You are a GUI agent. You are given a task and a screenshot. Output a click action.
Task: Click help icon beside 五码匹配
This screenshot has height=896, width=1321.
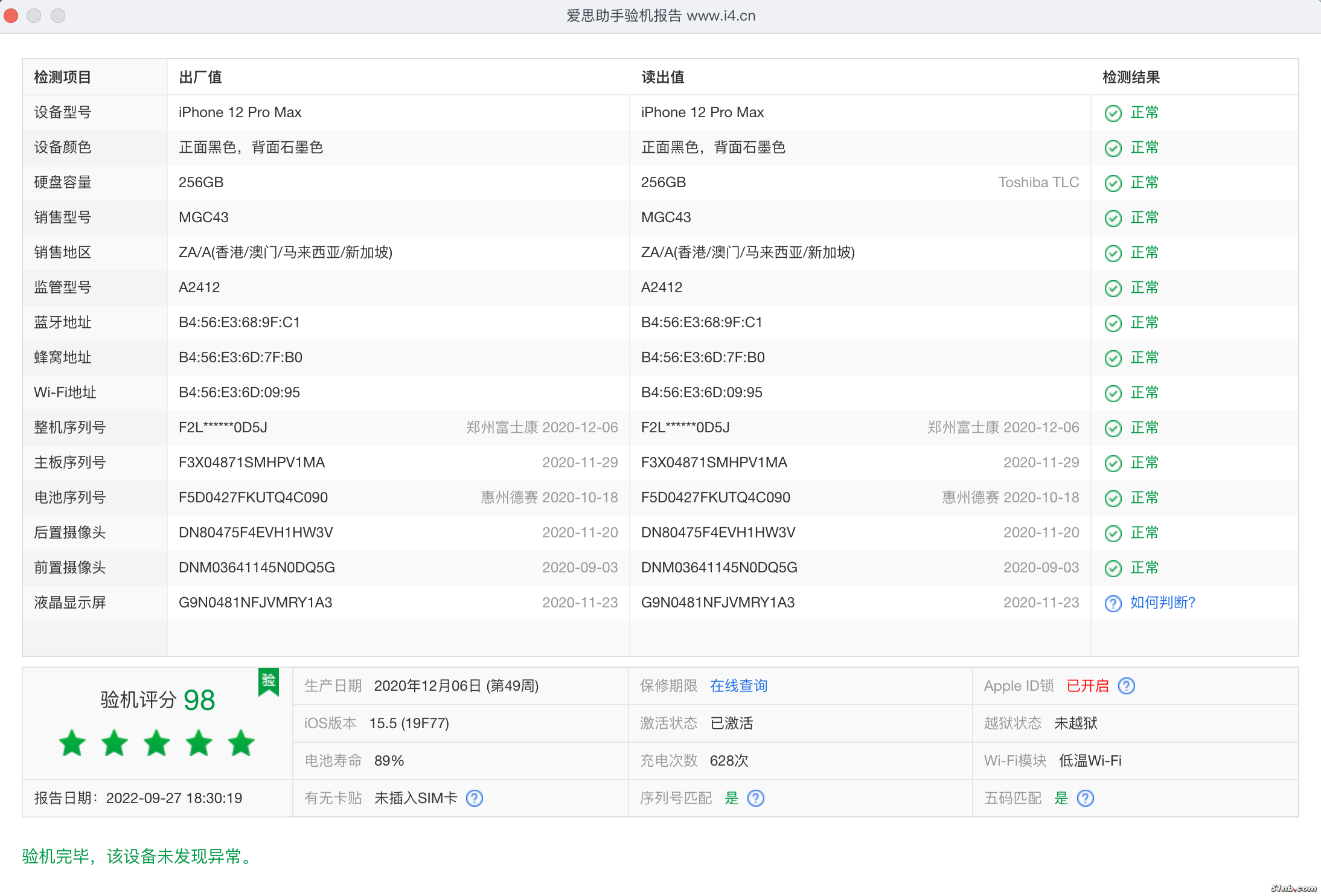[x=1085, y=798]
